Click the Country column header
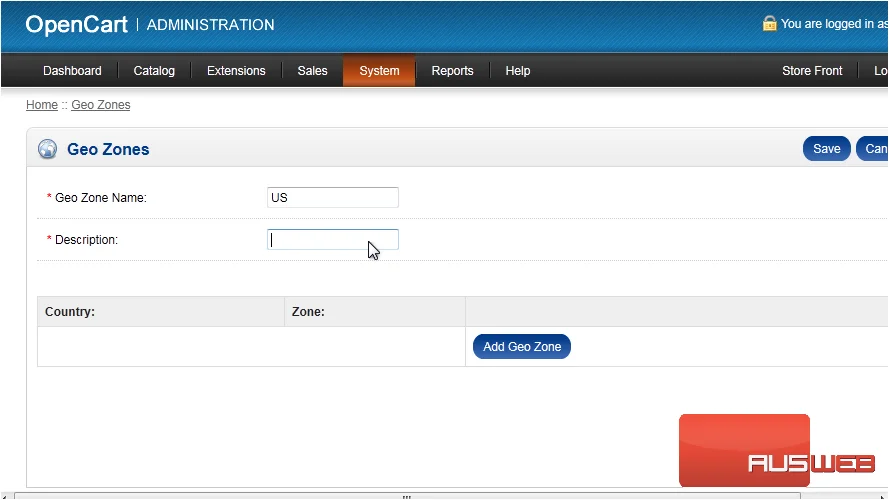Screen dimensions: 889x500 click(70, 312)
